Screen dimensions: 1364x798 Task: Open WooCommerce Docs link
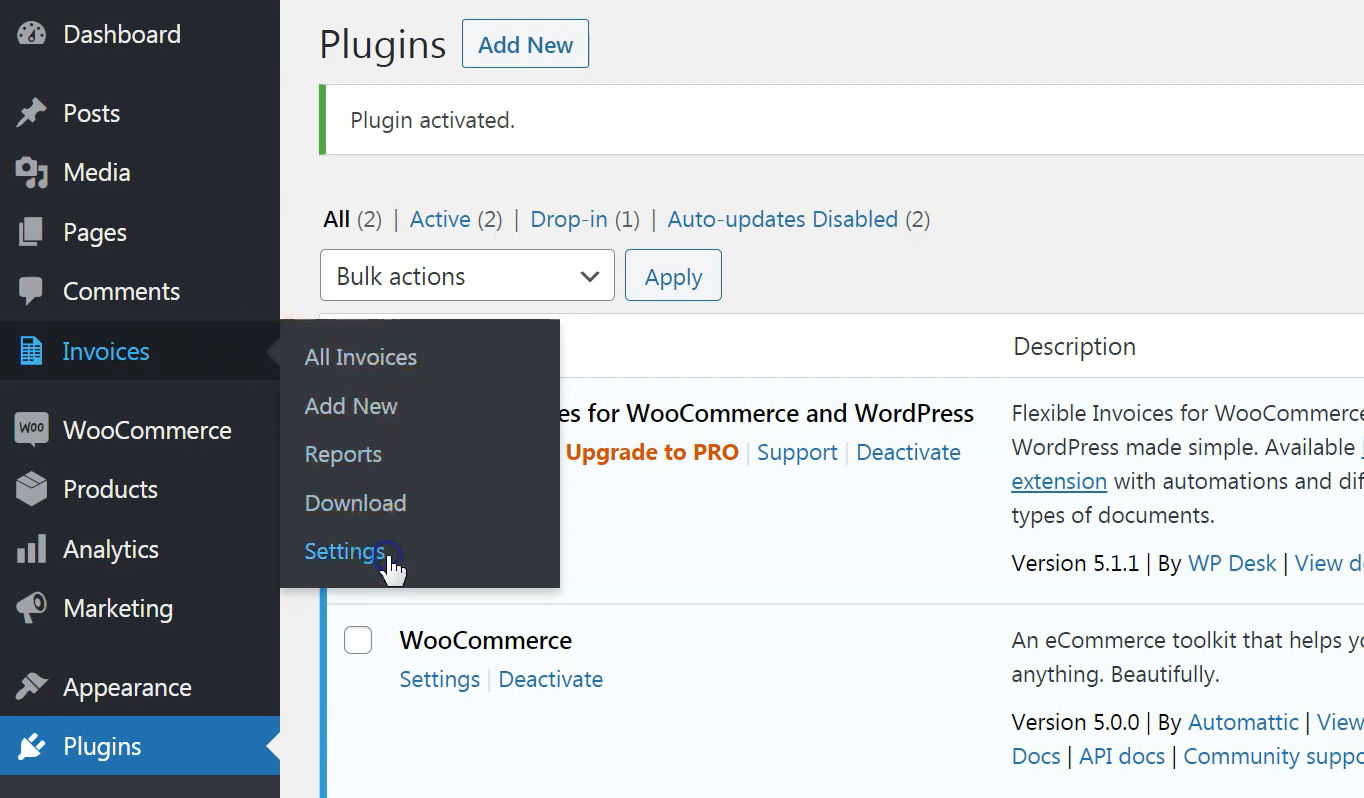(1036, 756)
